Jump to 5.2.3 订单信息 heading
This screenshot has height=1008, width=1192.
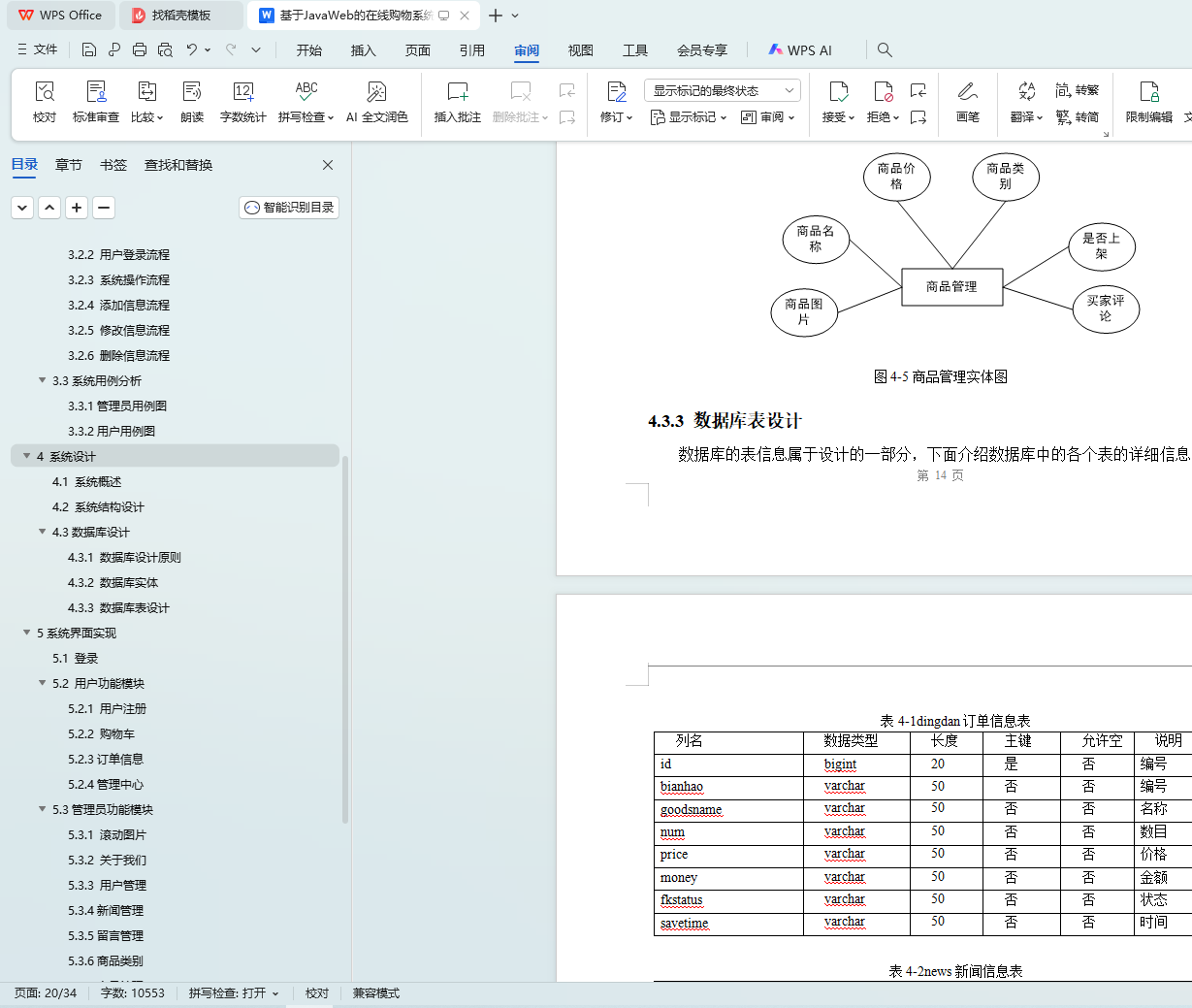[106, 759]
